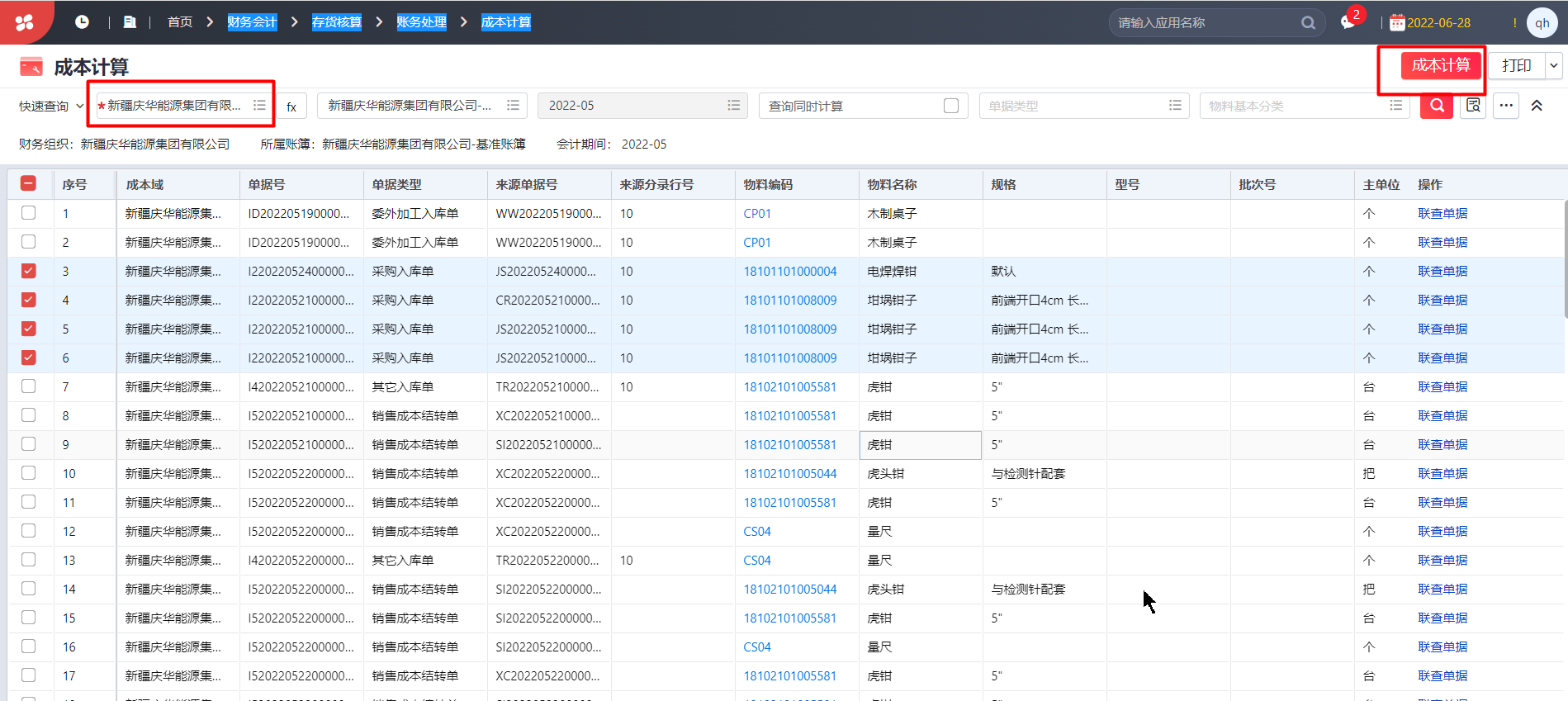Image resolution: width=1568 pixels, height=701 pixels.
Task: Open the list picker for material classification
Action: tap(1395, 106)
